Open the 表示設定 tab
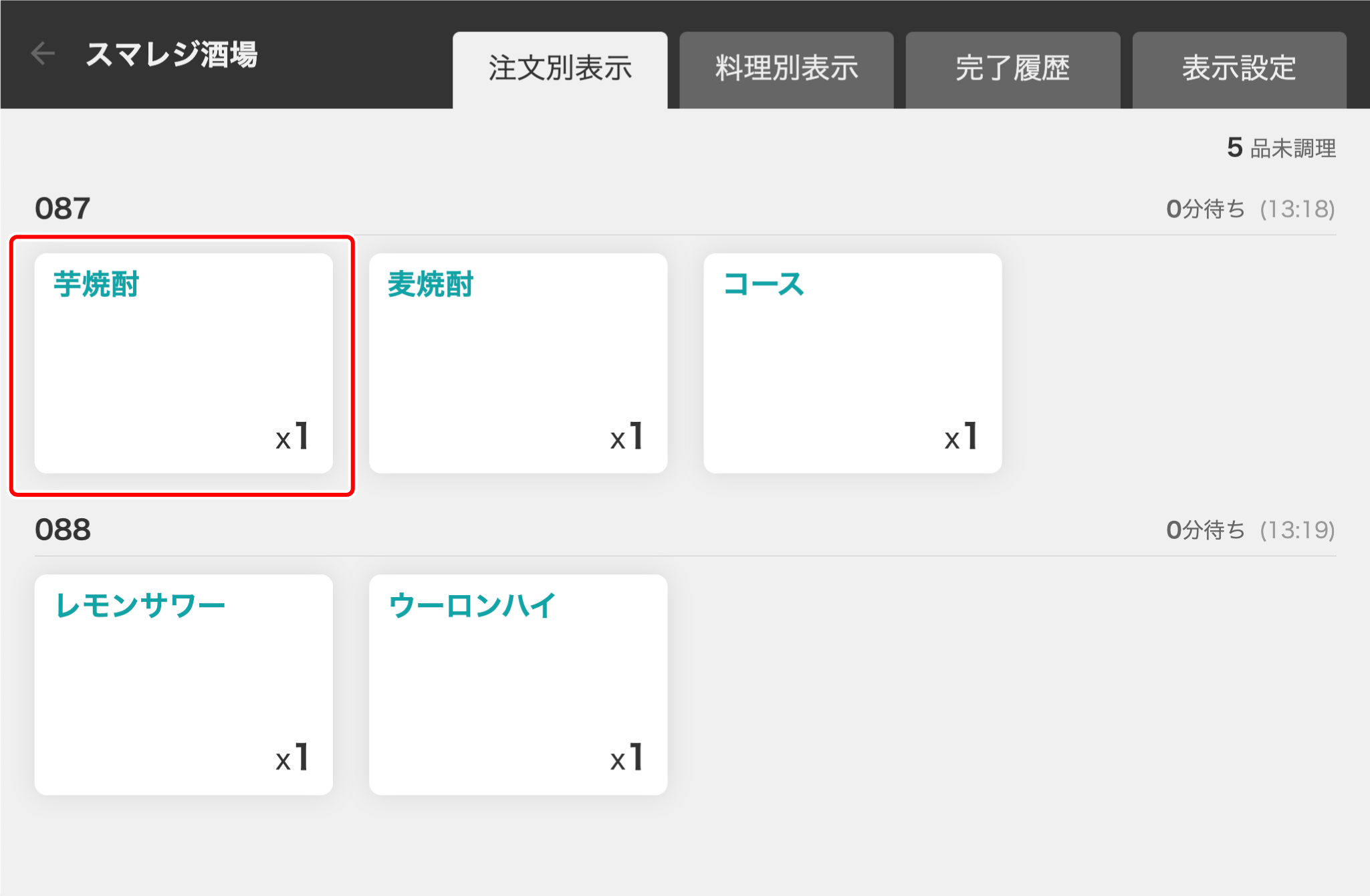This screenshot has height=896, width=1370. [1239, 69]
